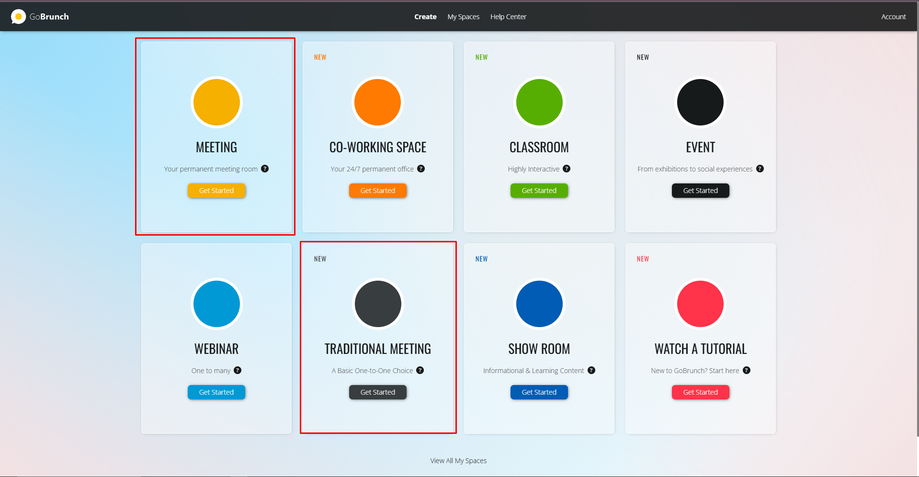
Task: Open the help icon next to One to many
Action: [x=237, y=370]
